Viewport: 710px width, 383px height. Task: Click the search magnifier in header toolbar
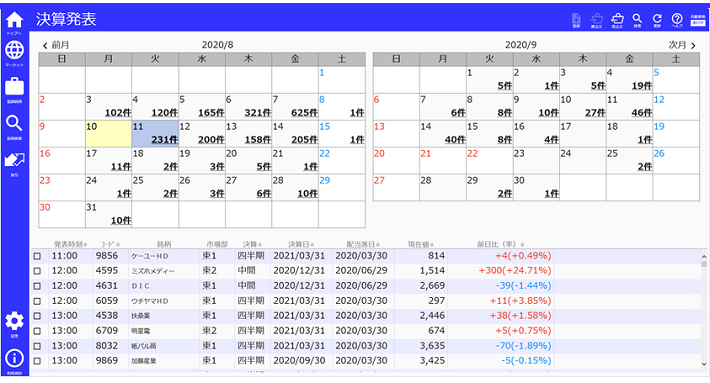pyautogui.click(x=637, y=19)
